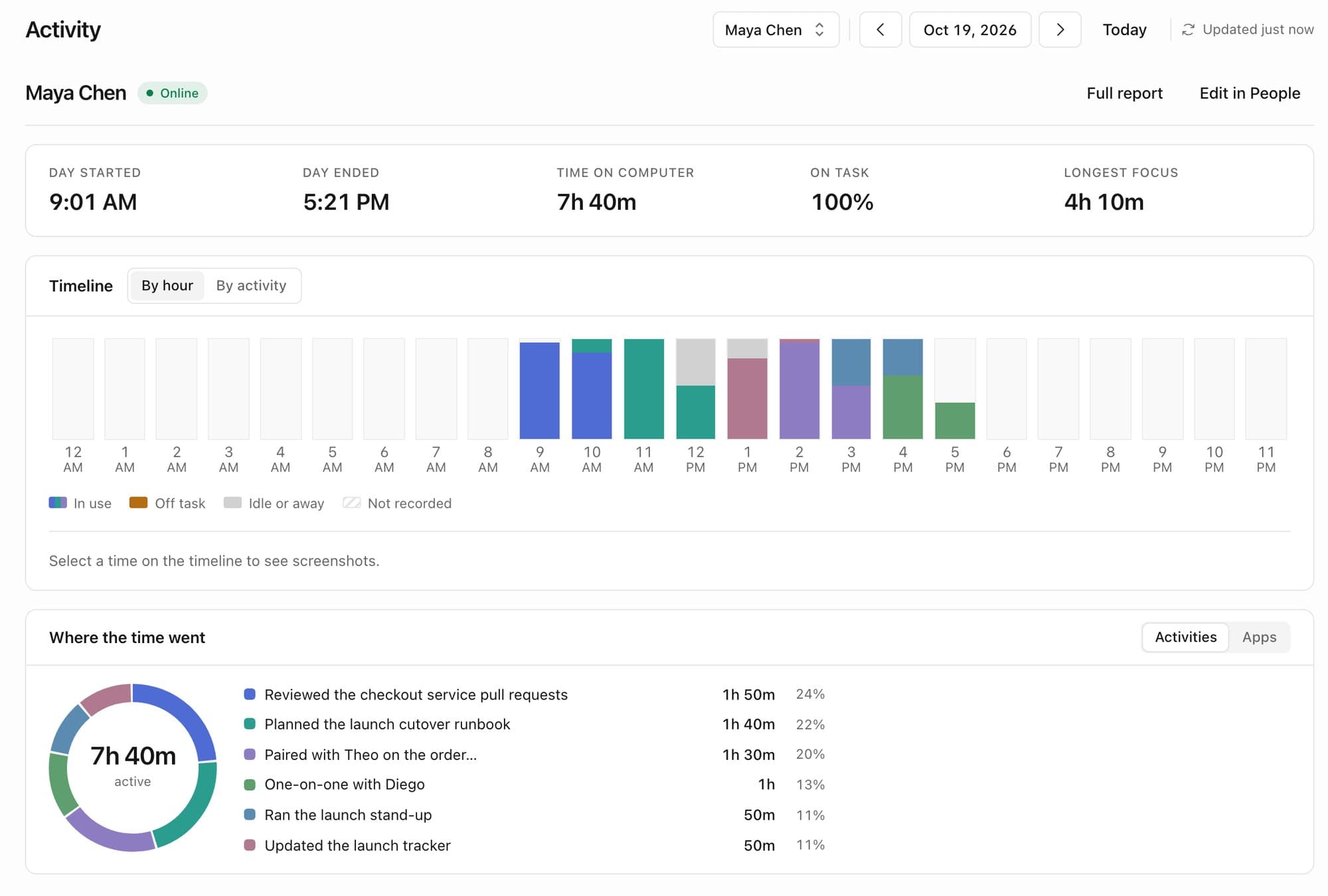Click 'One-on-one with Diego' text

pos(345,784)
